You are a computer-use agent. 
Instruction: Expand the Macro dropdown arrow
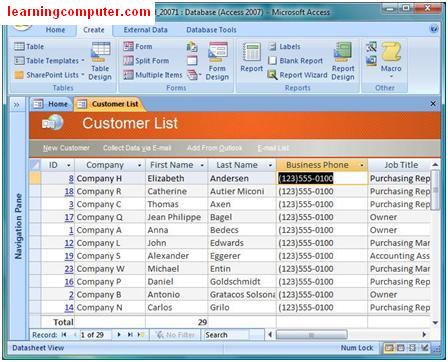(391, 76)
